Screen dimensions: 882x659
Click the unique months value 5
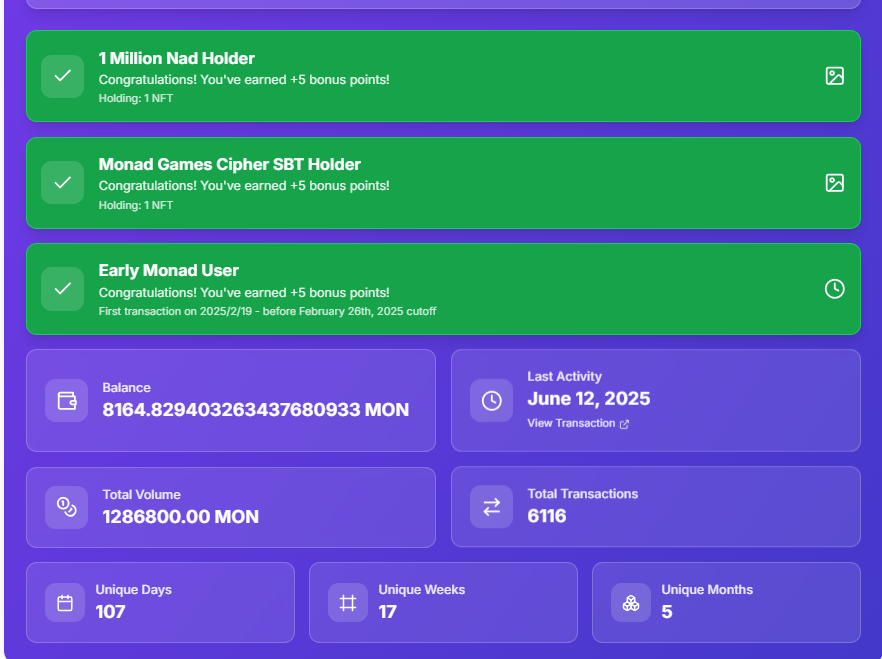[x=667, y=612]
